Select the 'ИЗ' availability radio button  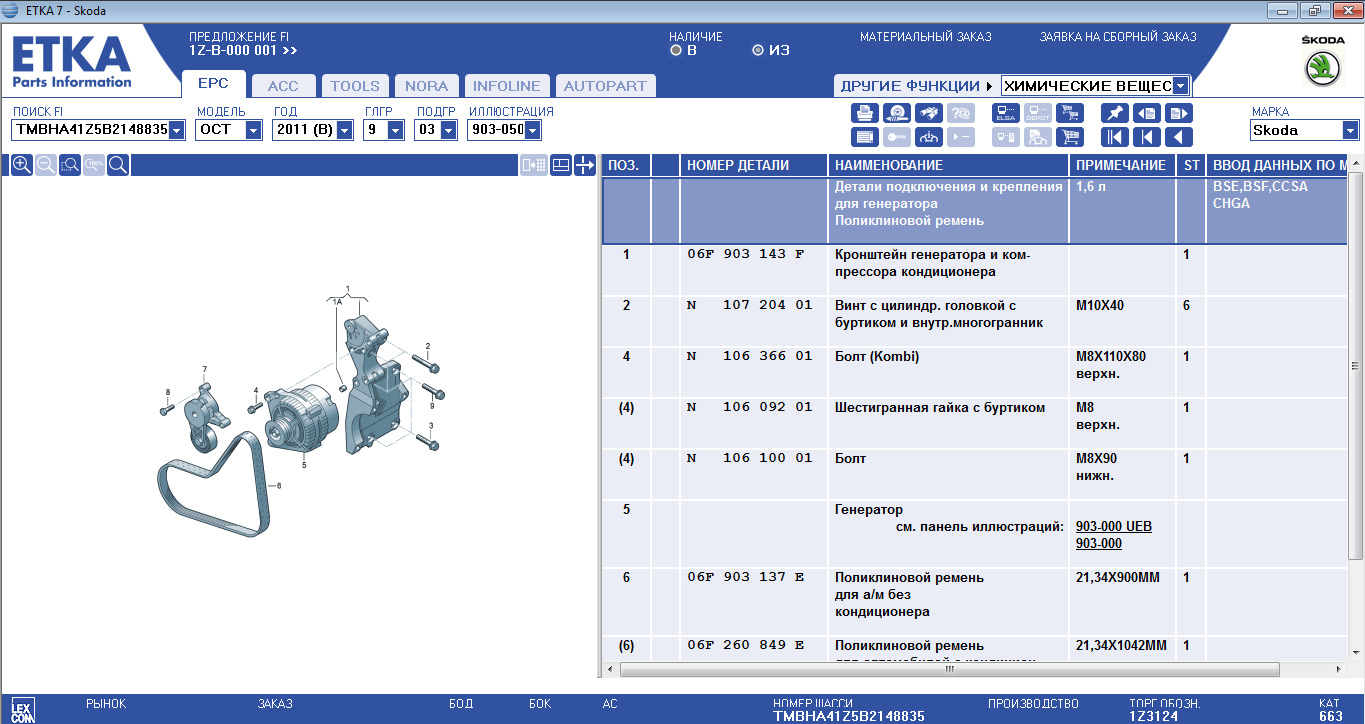coord(758,50)
